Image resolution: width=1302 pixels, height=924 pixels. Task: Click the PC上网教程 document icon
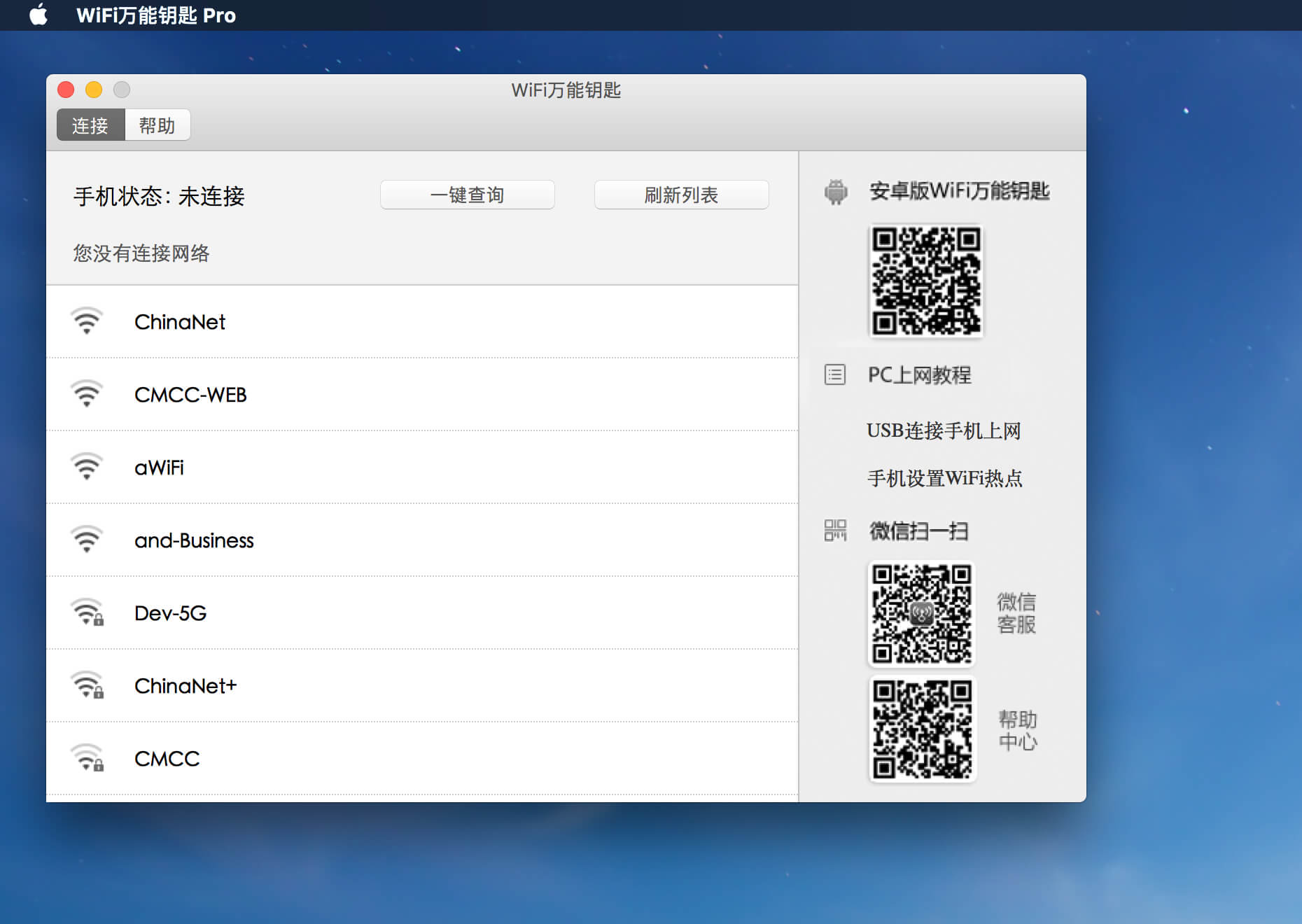click(835, 374)
